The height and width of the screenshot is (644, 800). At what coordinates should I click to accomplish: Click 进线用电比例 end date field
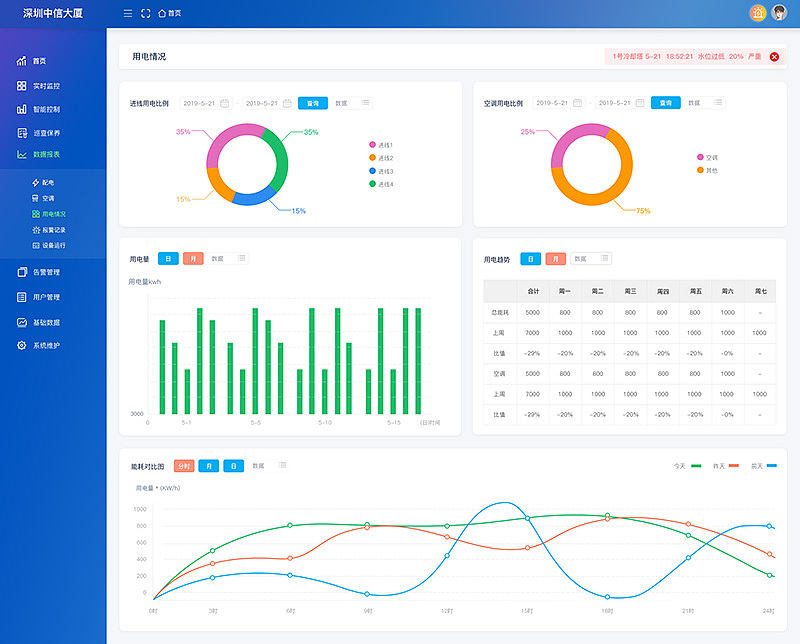pos(268,103)
